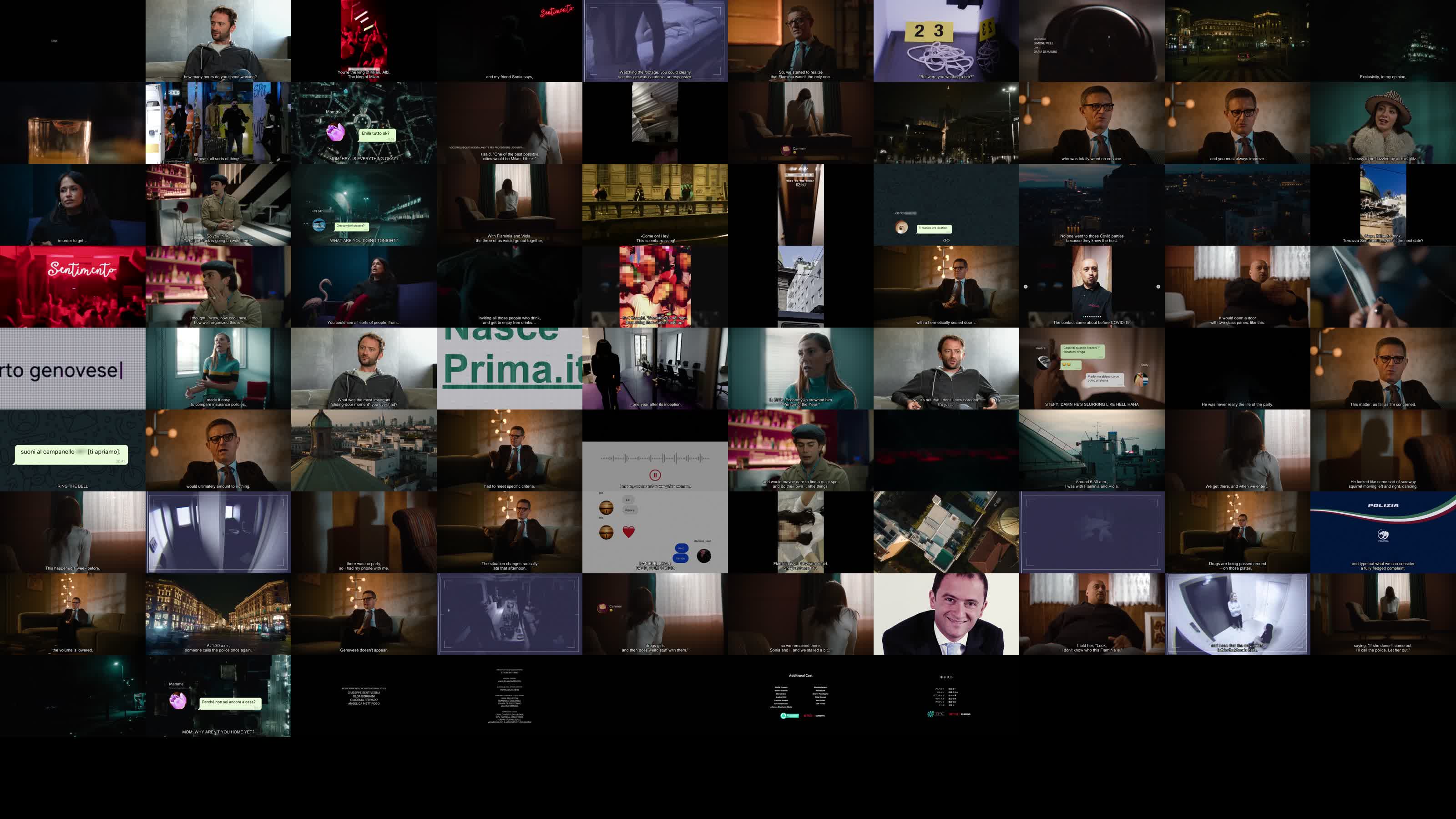1456x819 pixels.
Task: Click the 'Sentimento' neon sign on the red crowd frame
Action: pyautogui.click(x=82, y=269)
